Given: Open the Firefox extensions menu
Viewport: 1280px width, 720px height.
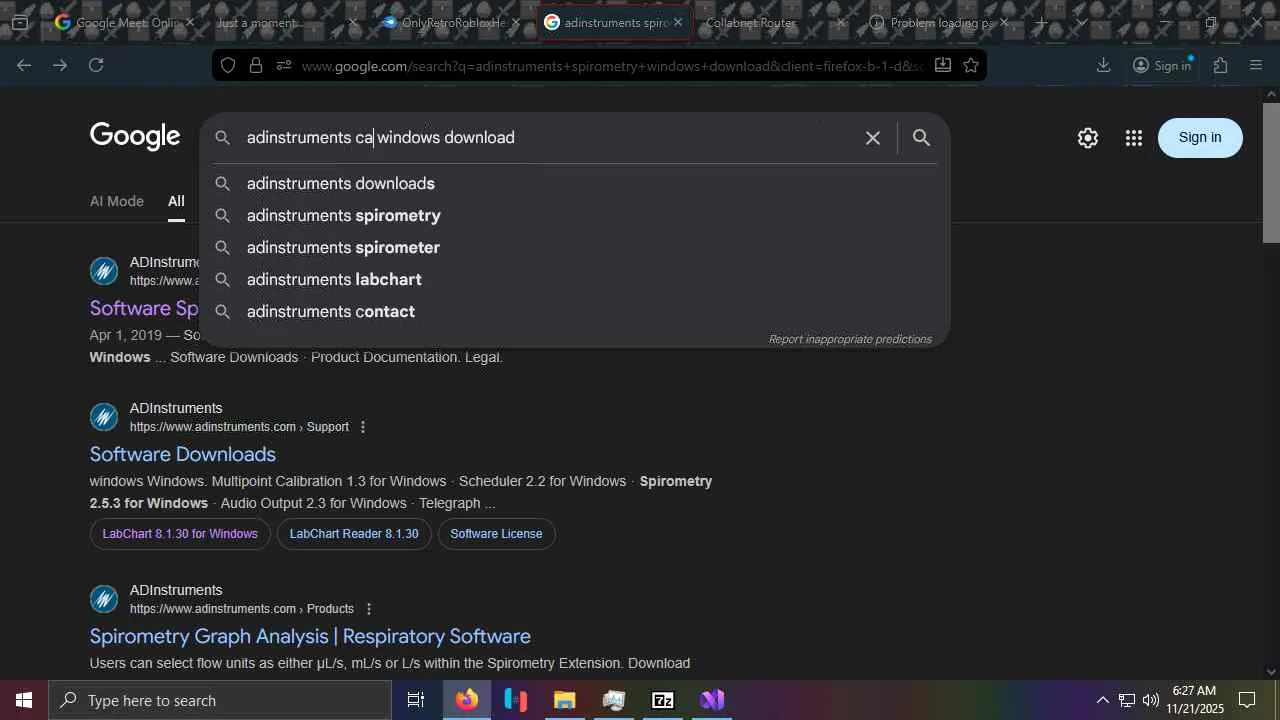Looking at the screenshot, I should pos(1221,65).
